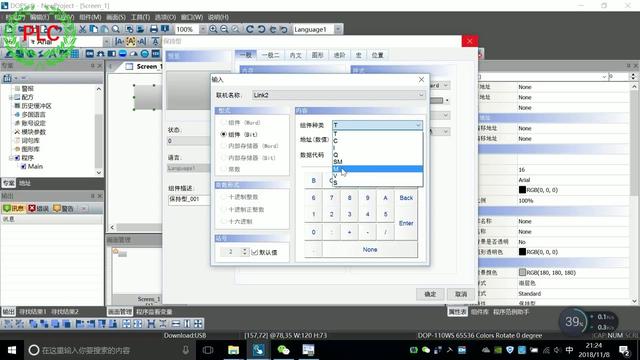Click the Windows Start button
Image resolution: width=640 pixels, height=360 pixels.
tap(12, 350)
